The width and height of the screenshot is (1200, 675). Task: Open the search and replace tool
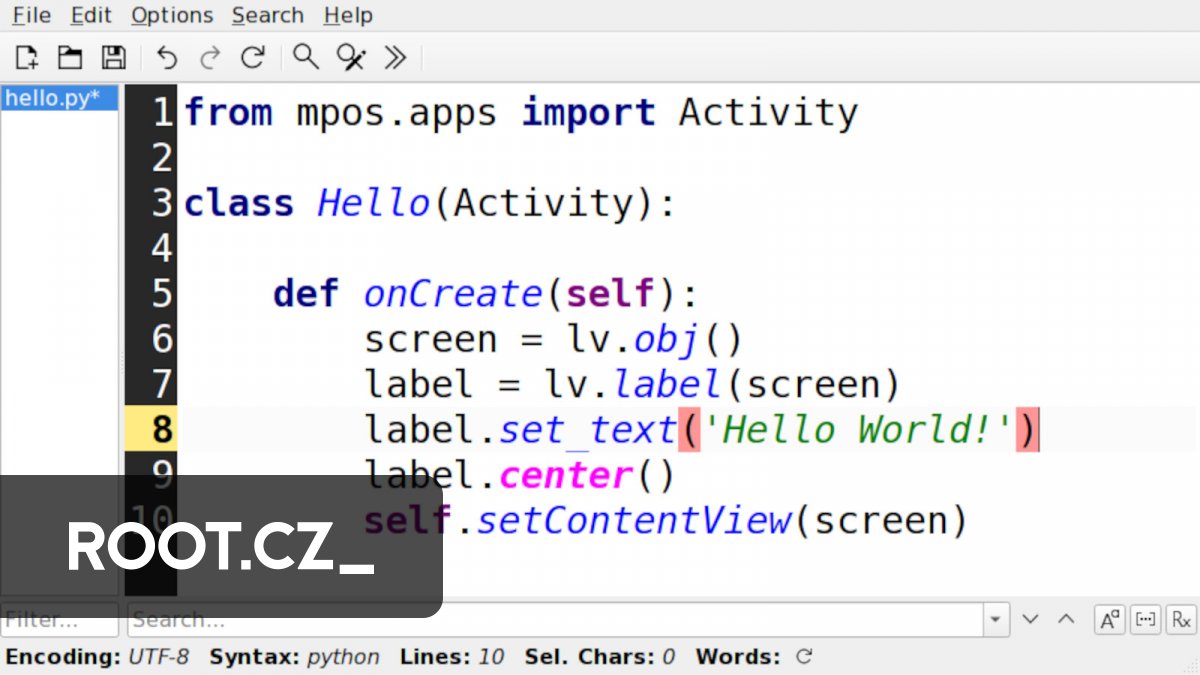[350, 57]
